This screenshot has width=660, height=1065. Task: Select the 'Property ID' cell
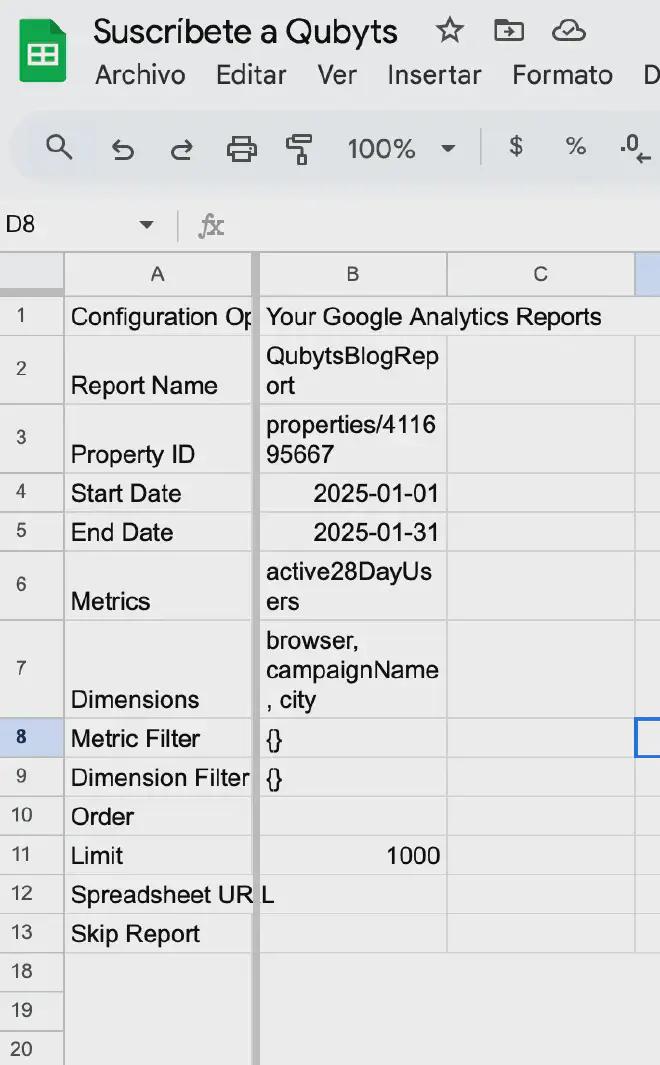tap(158, 439)
